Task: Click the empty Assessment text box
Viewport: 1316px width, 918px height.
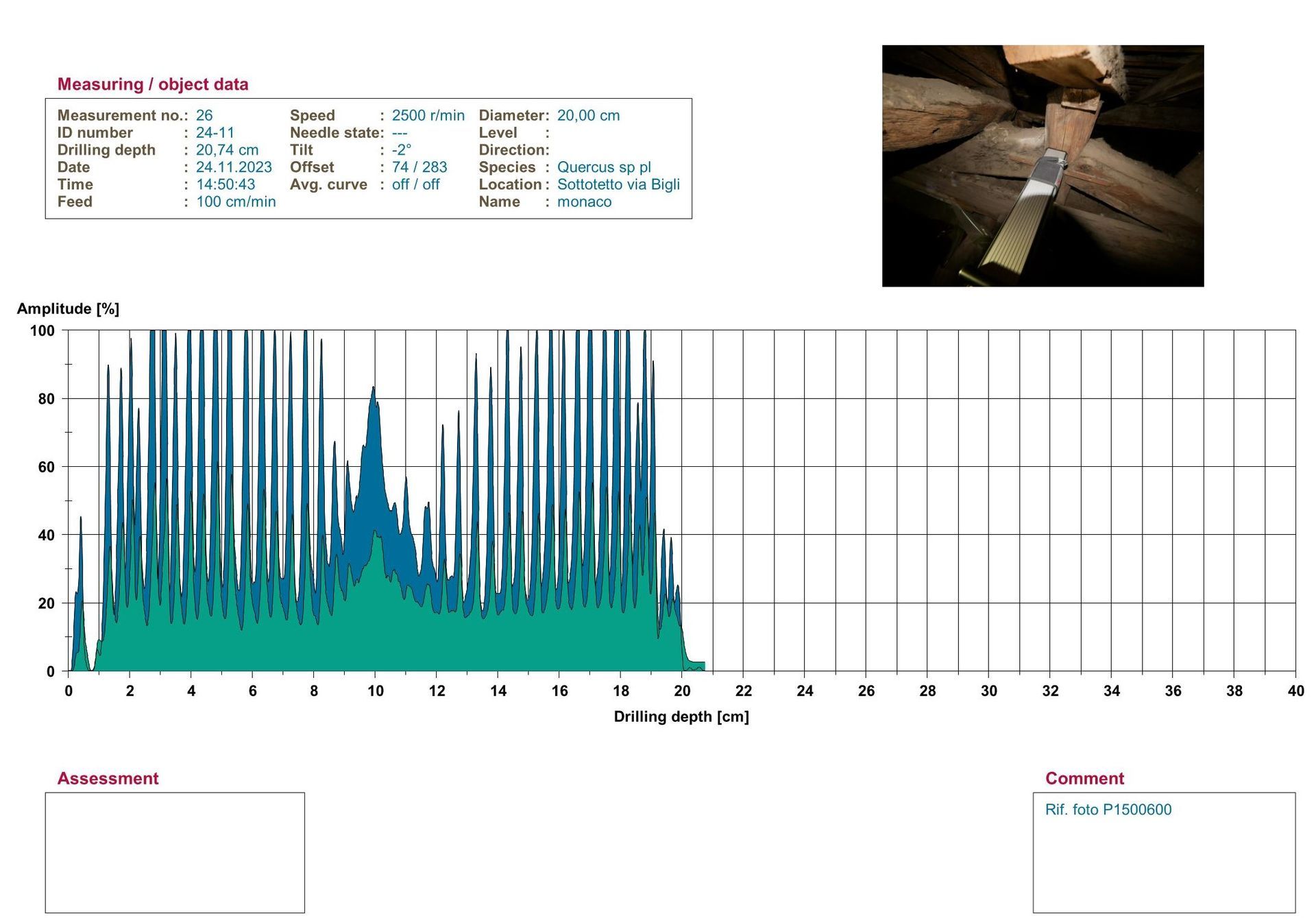Action: 175,852
